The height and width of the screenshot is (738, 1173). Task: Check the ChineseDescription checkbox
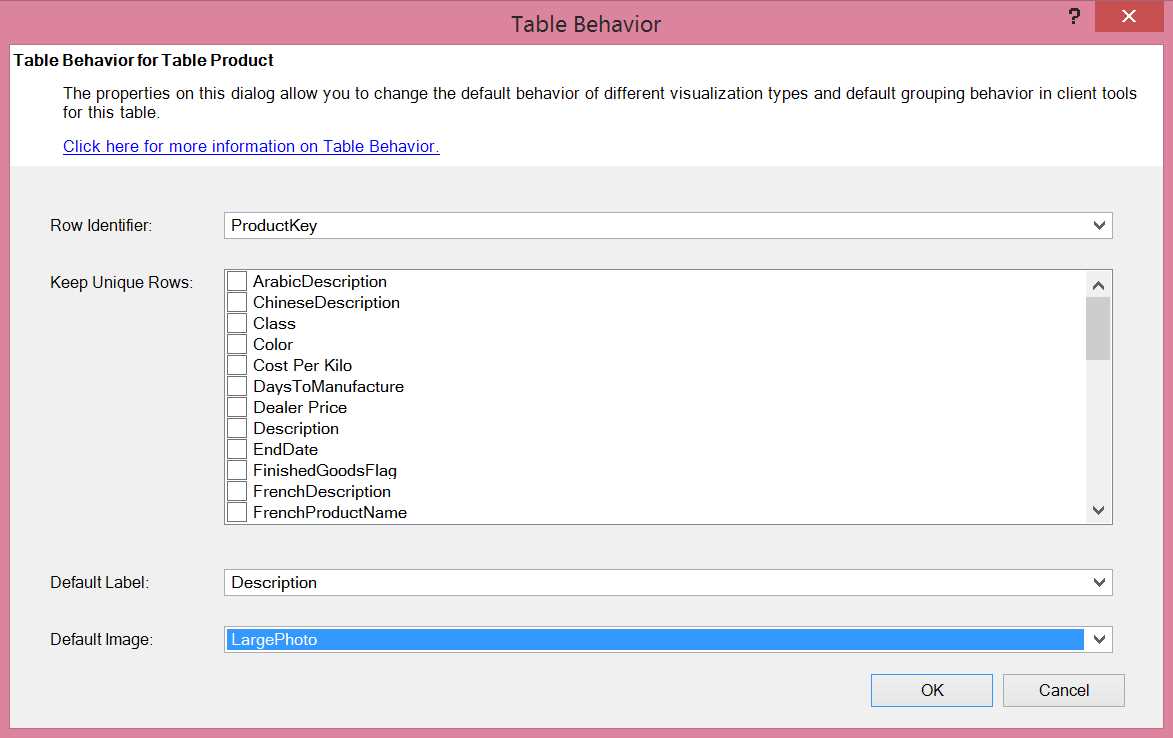236,301
